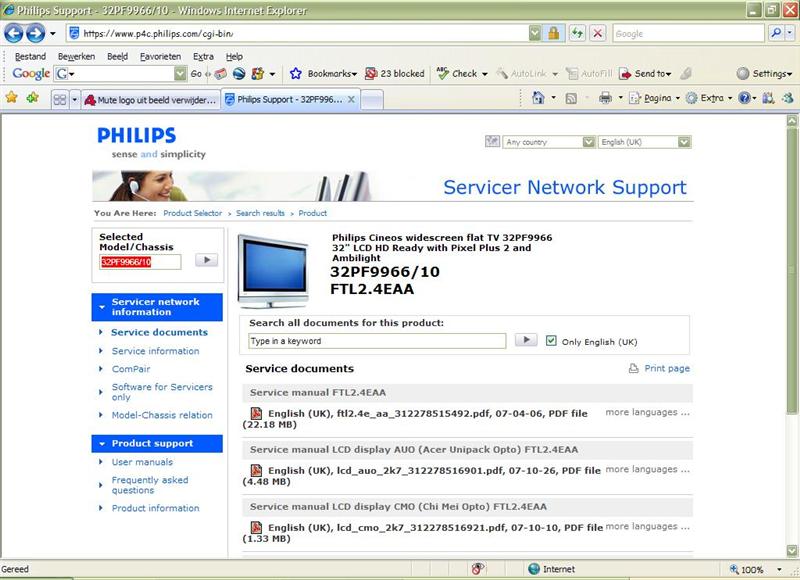Click the TV product thumbnail image

(x=273, y=271)
